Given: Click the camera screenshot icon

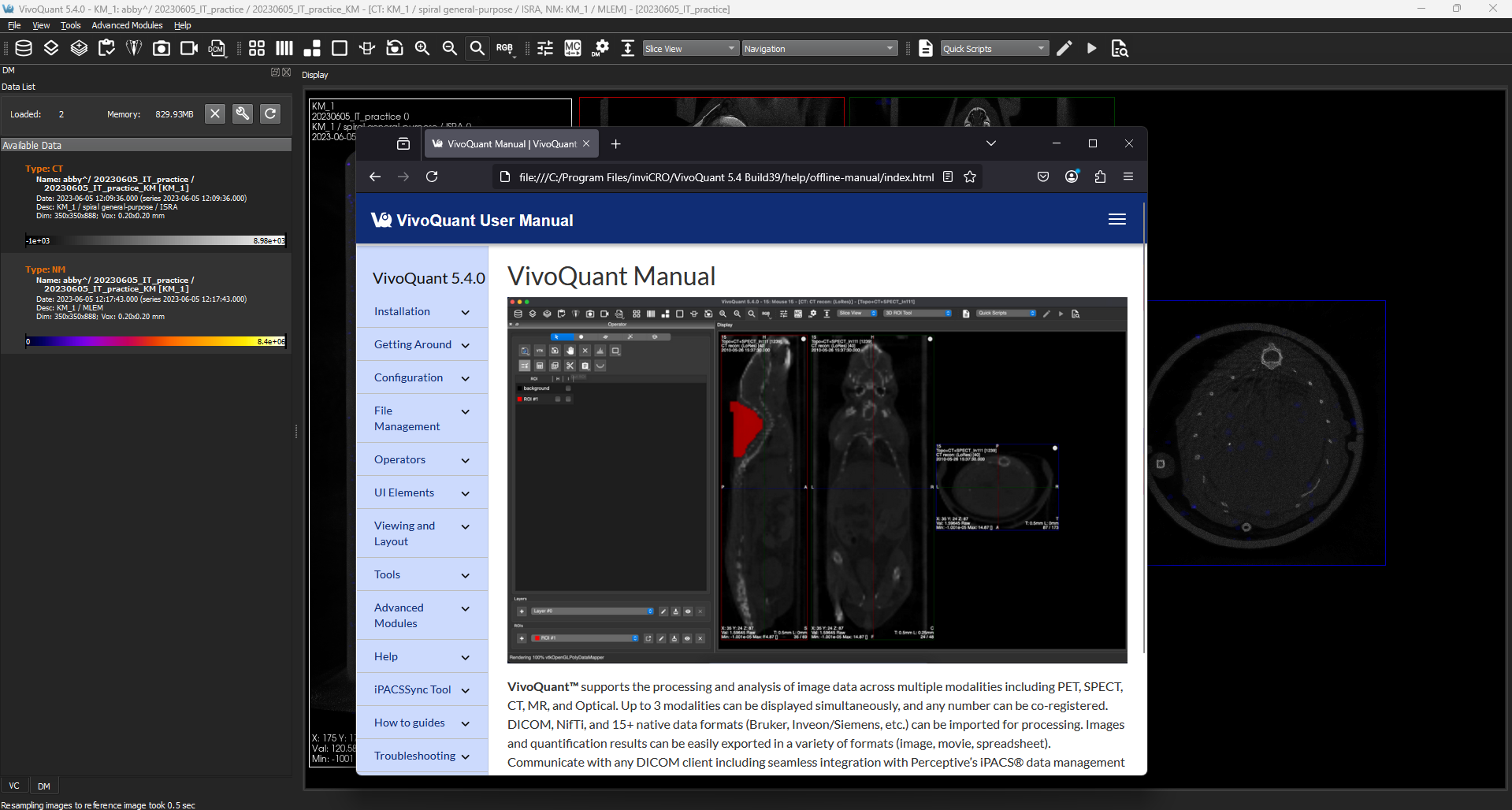Looking at the screenshot, I should coord(162,48).
